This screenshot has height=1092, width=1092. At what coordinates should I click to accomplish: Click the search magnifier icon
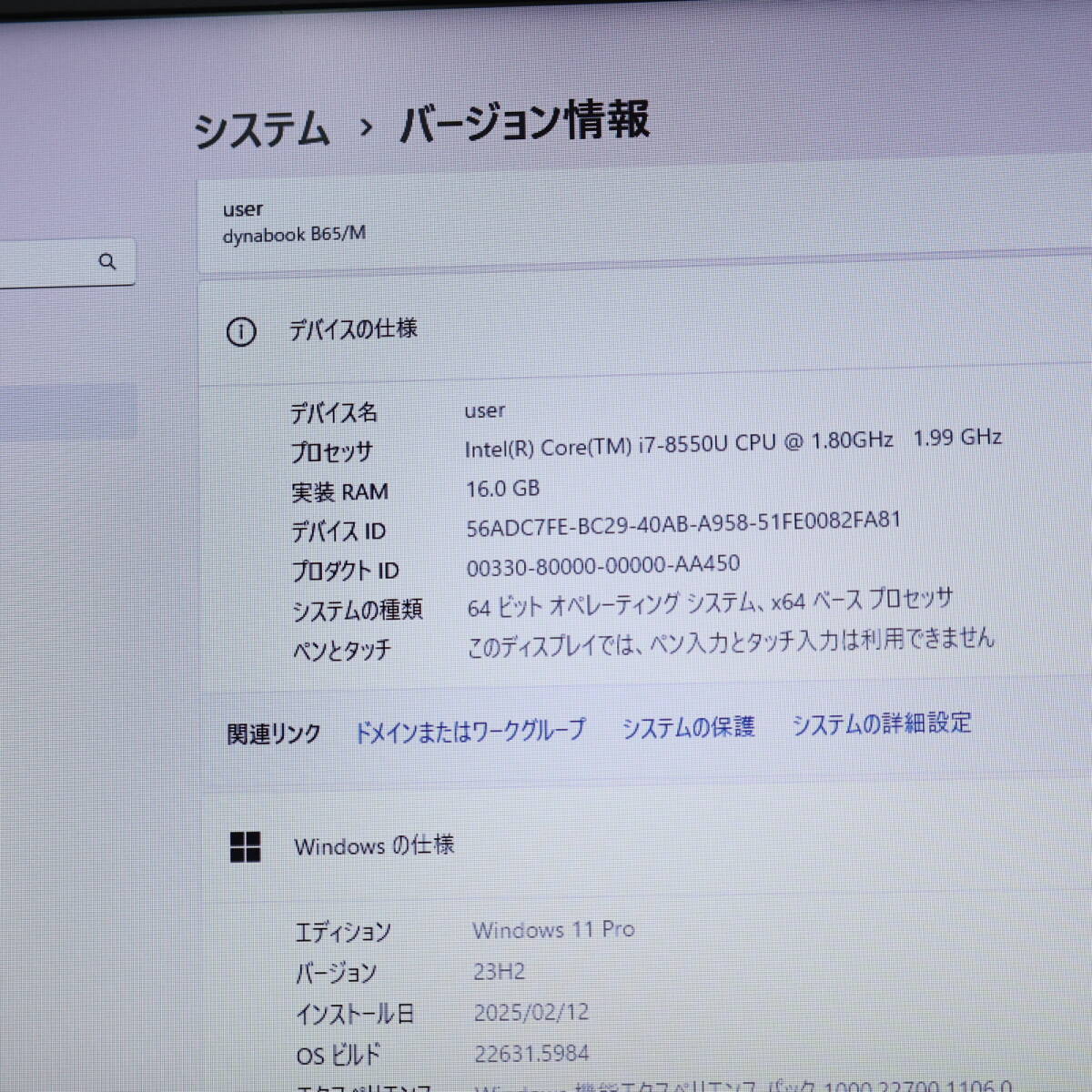point(109,261)
